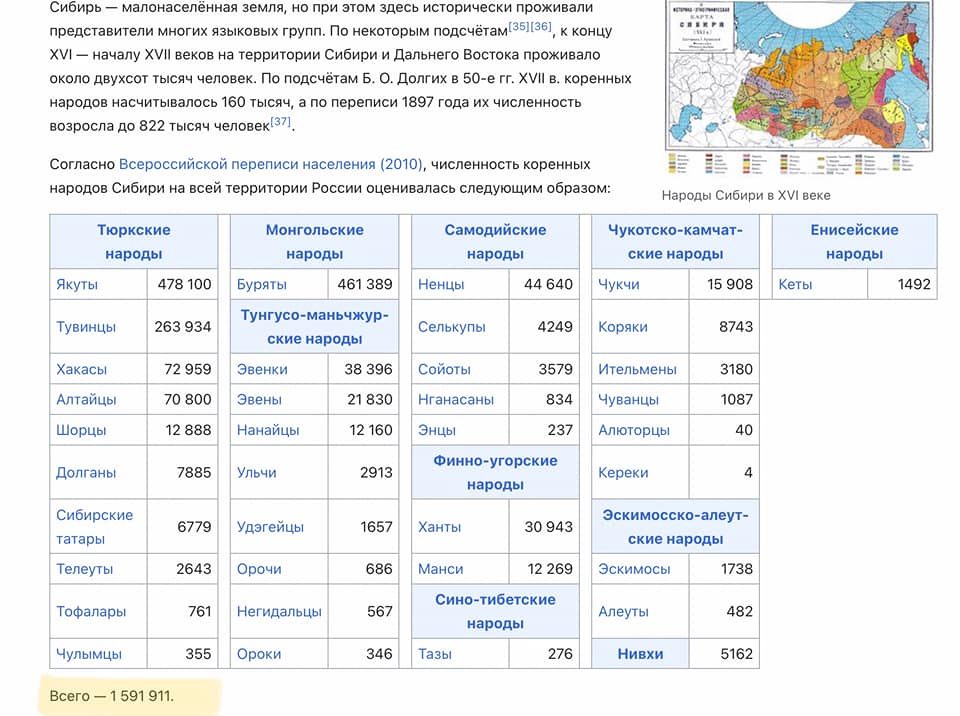Image resolution: width=960 pixels, height=716 pixels.
Task: Click the Ненцы link
Action: tap(441, 284)
